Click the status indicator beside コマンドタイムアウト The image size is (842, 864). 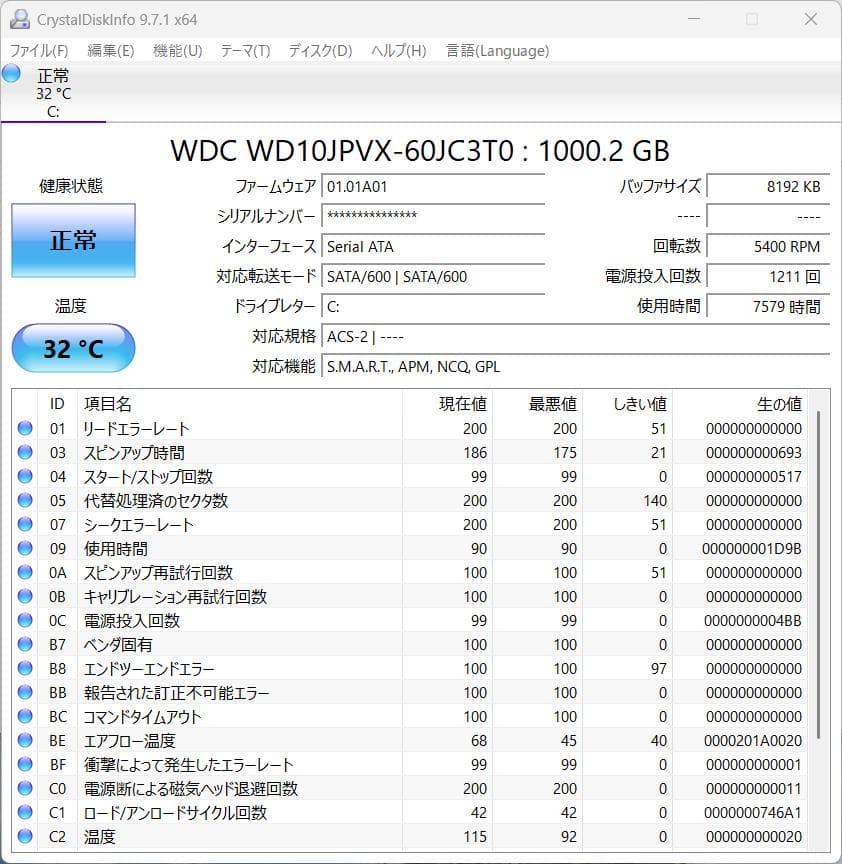25,716
